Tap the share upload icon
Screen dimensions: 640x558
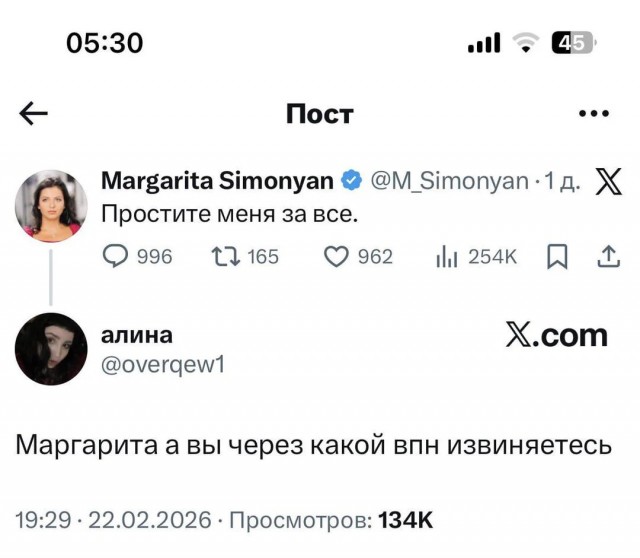click(x=608, y=257)
